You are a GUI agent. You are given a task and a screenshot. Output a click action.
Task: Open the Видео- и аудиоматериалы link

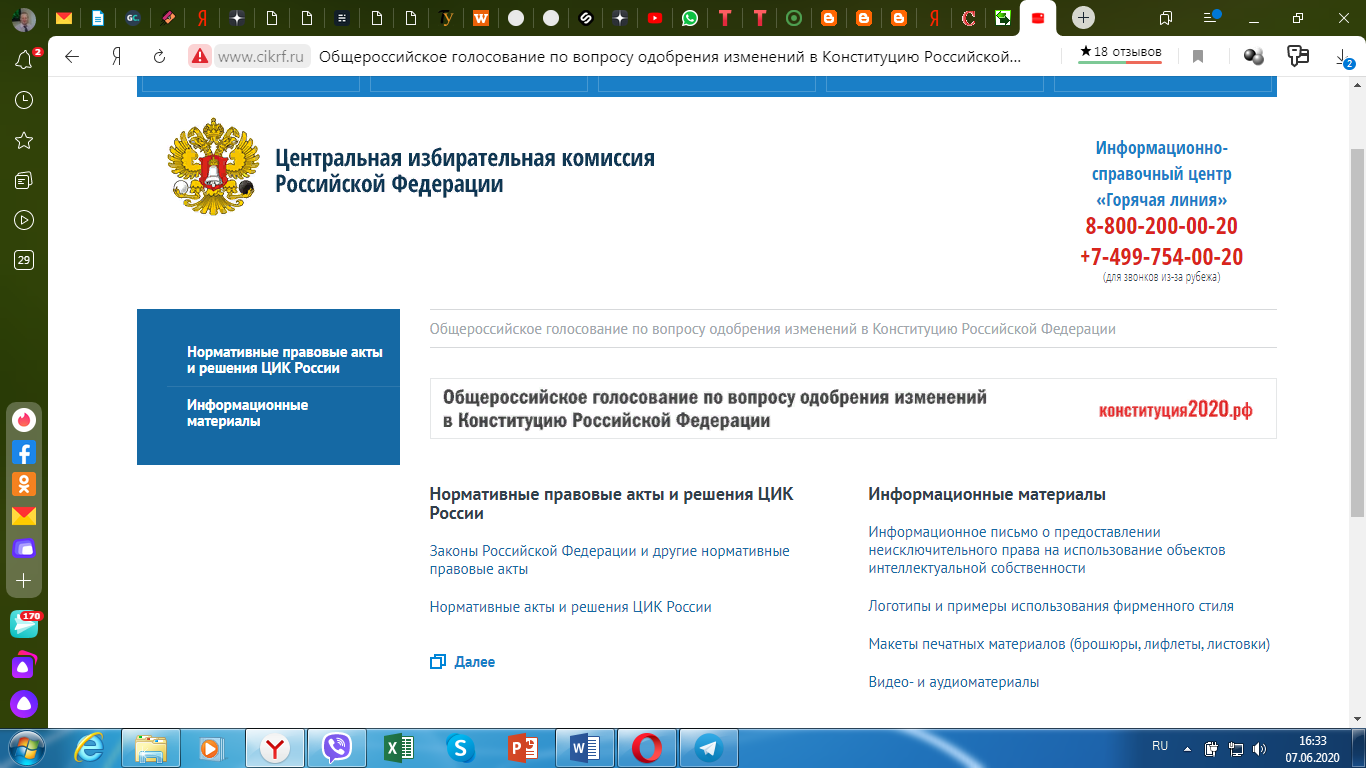(954, 682)
